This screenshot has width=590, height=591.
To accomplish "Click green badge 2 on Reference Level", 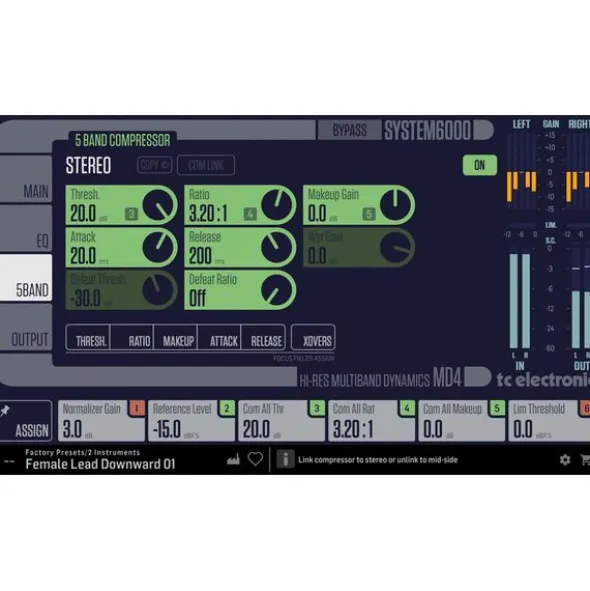I will click(227, 408).
